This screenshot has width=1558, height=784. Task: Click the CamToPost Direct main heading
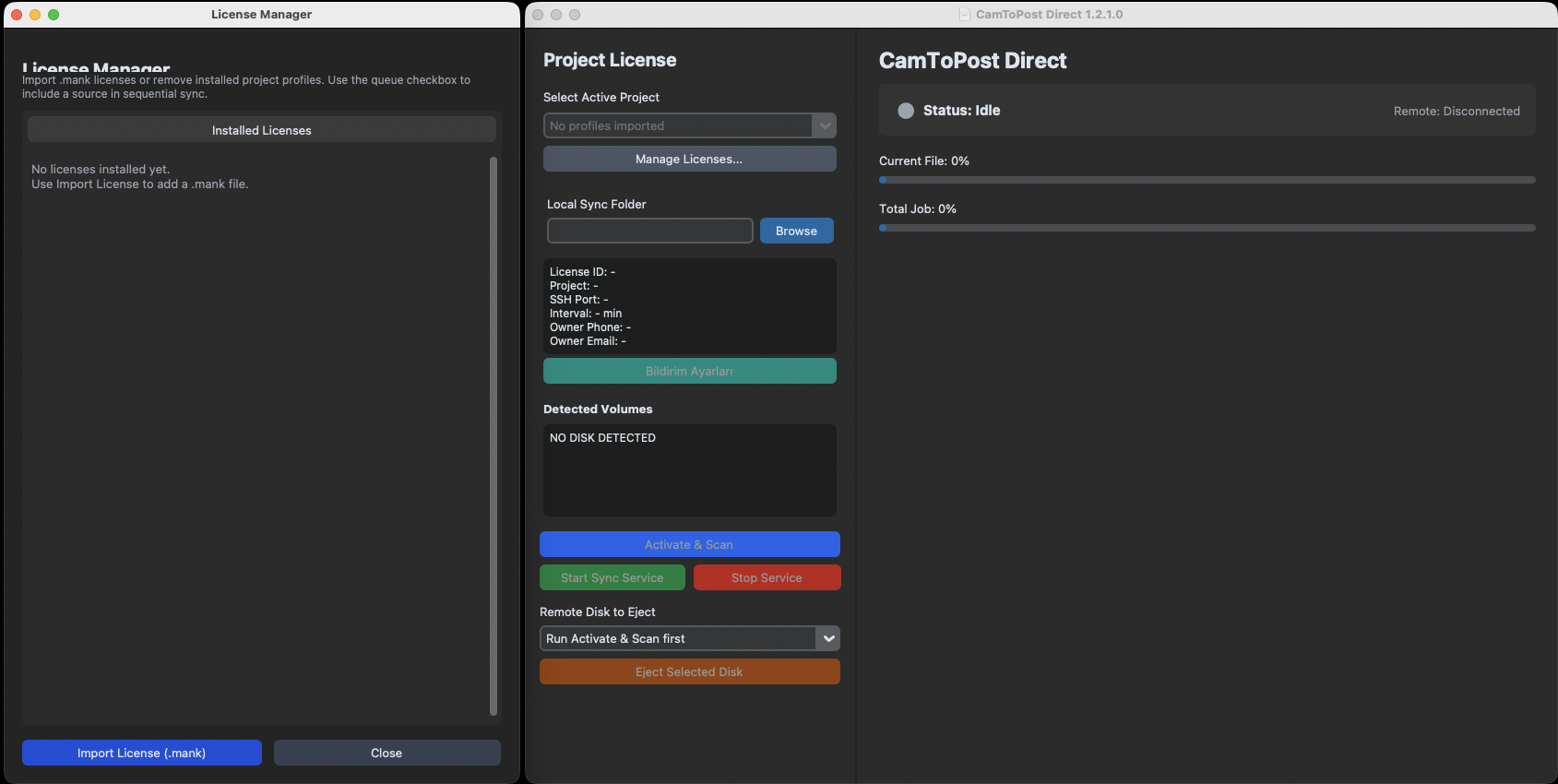pyautogui.click(x=973, y=60)
